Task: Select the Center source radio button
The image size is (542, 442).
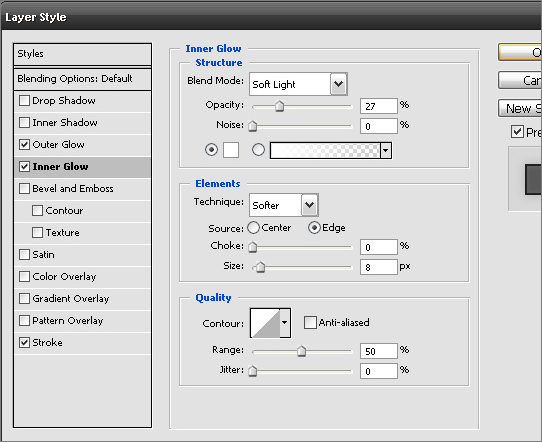Action: [253, 228]
